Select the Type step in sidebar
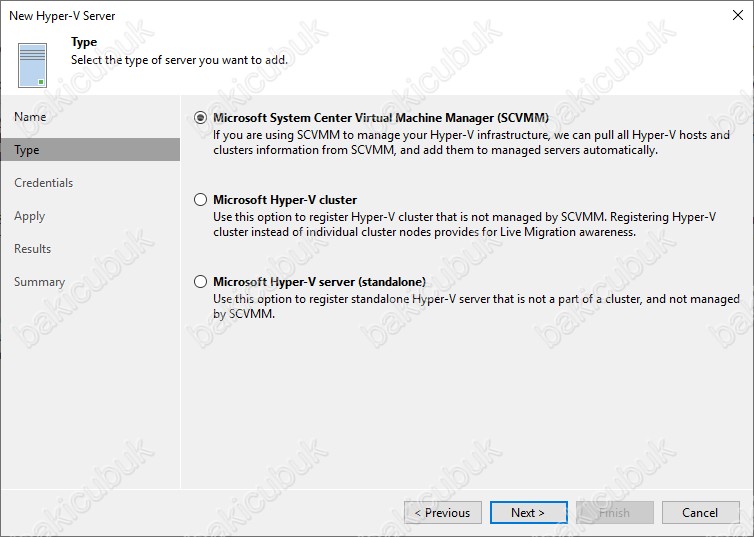The height and width of the screenshot is (537, 754). point(27,150)
